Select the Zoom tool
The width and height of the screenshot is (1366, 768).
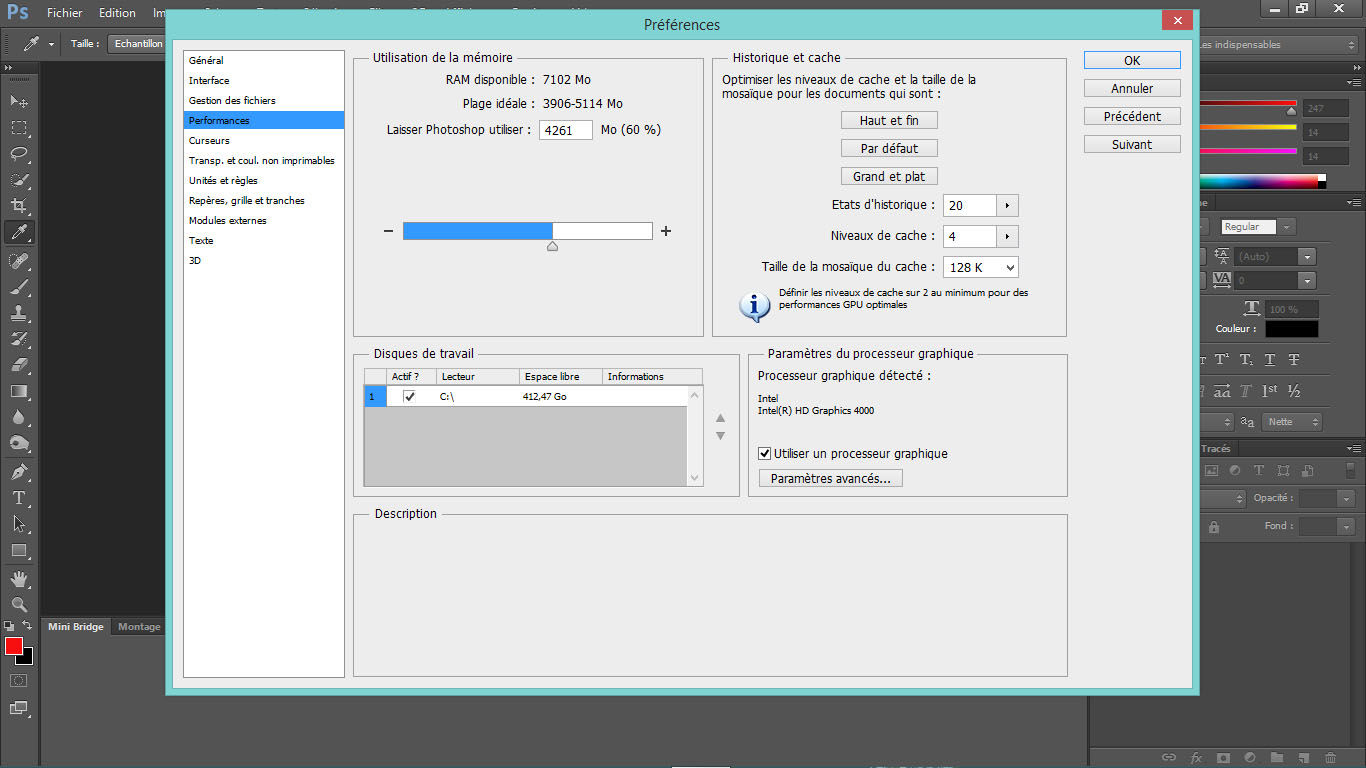[19, 604]
